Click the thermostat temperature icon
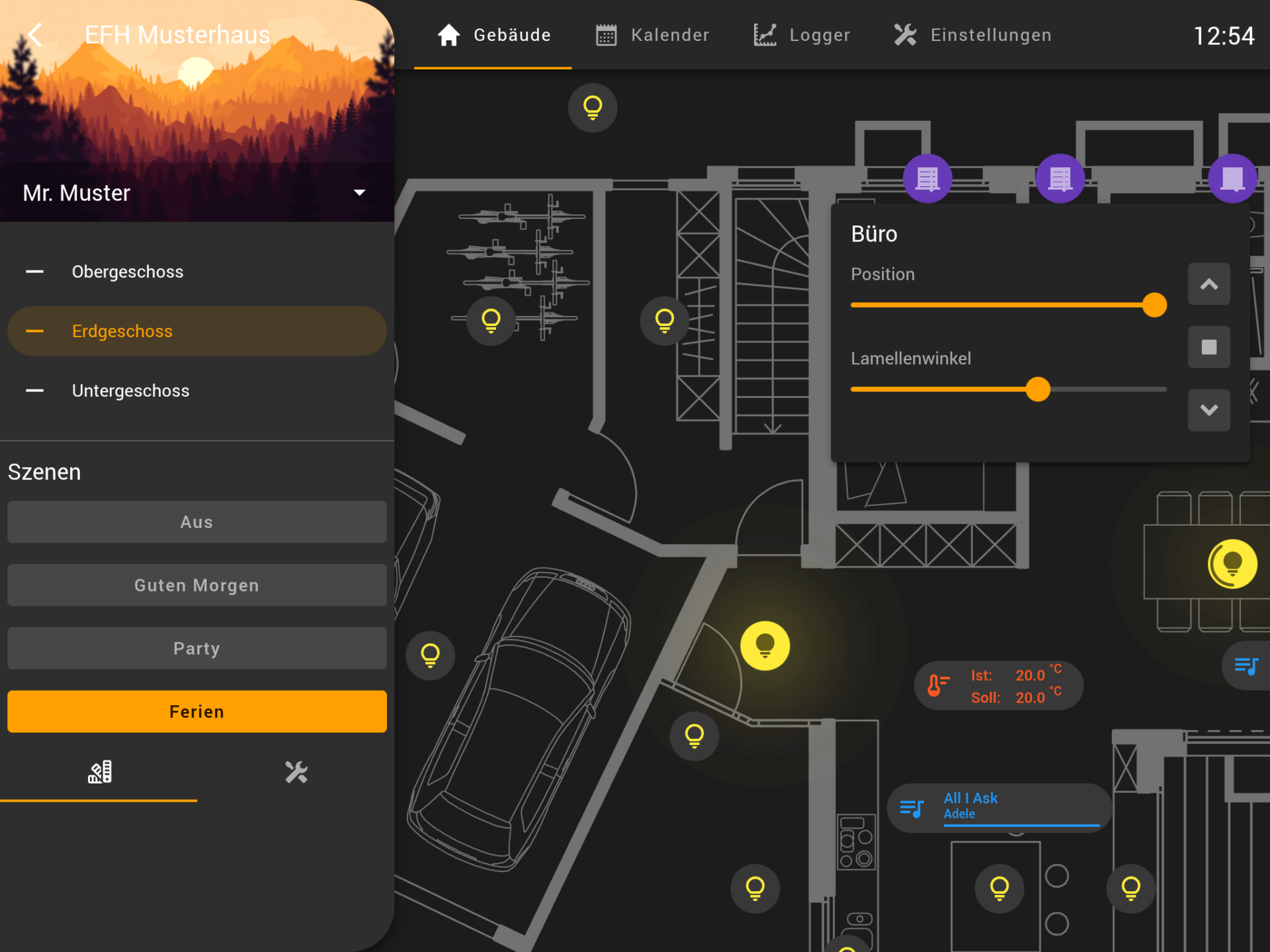This screenshot has height=952, width=1270. coord(937,686)
